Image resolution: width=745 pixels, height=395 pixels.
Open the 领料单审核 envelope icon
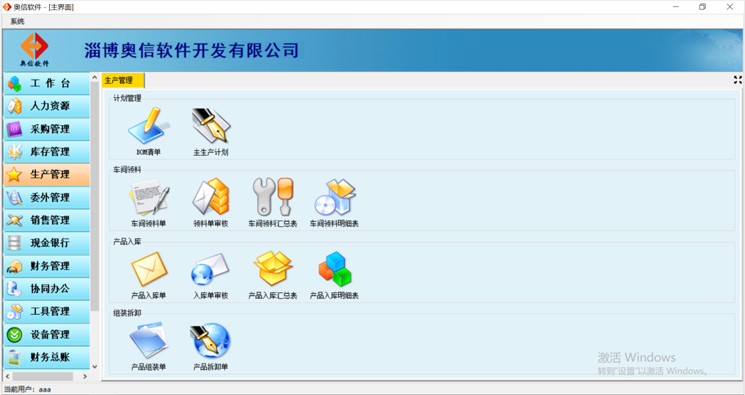click(x=211, y=197)
